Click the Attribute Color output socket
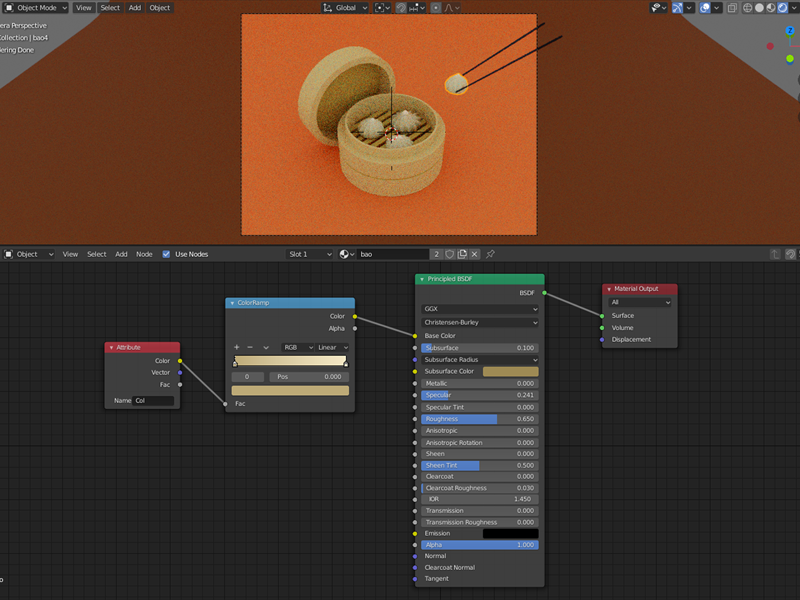The image size is (800, 600). click(x=180, y=361)
